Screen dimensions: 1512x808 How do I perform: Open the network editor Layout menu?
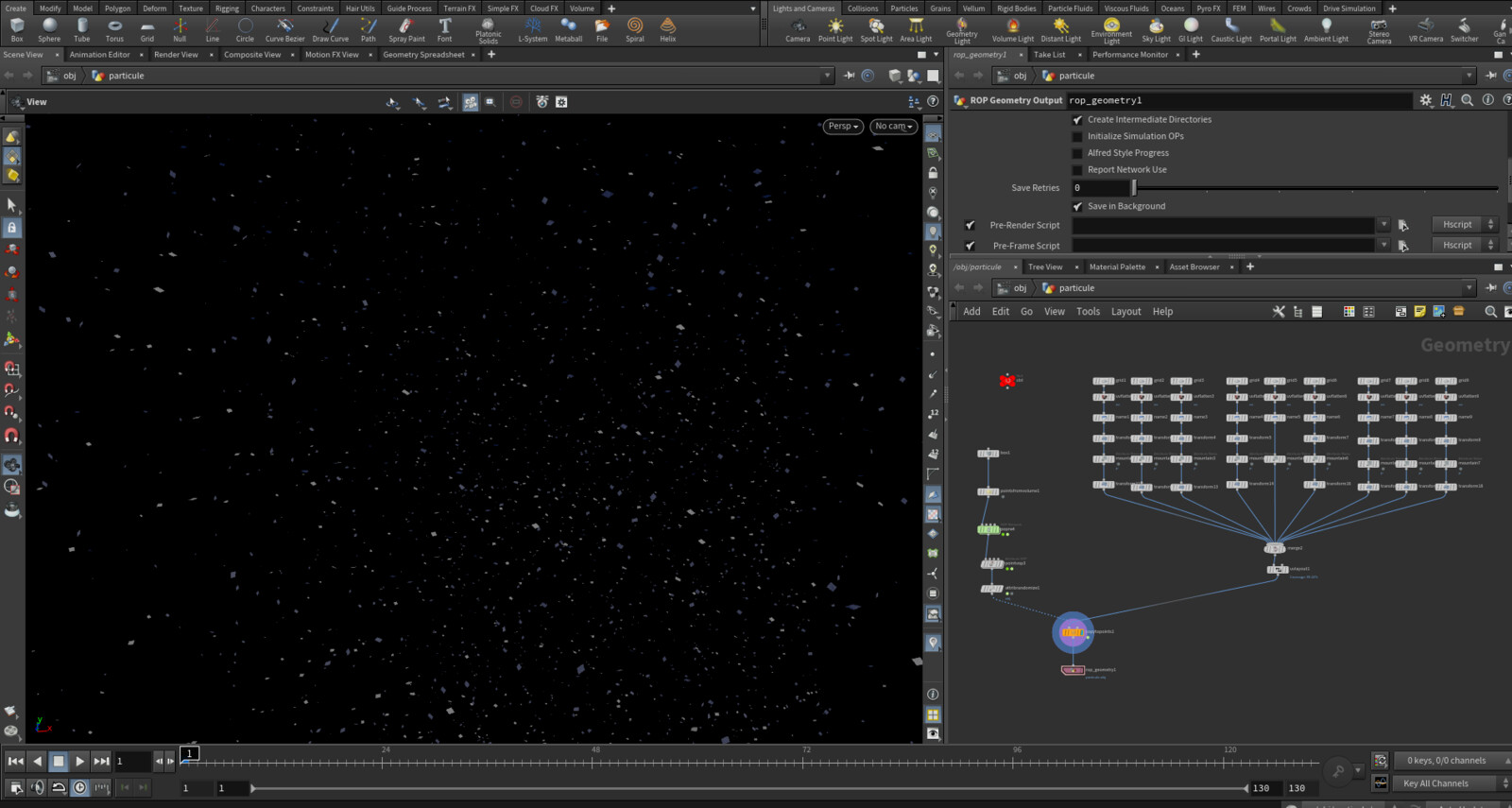point(1125,312)
